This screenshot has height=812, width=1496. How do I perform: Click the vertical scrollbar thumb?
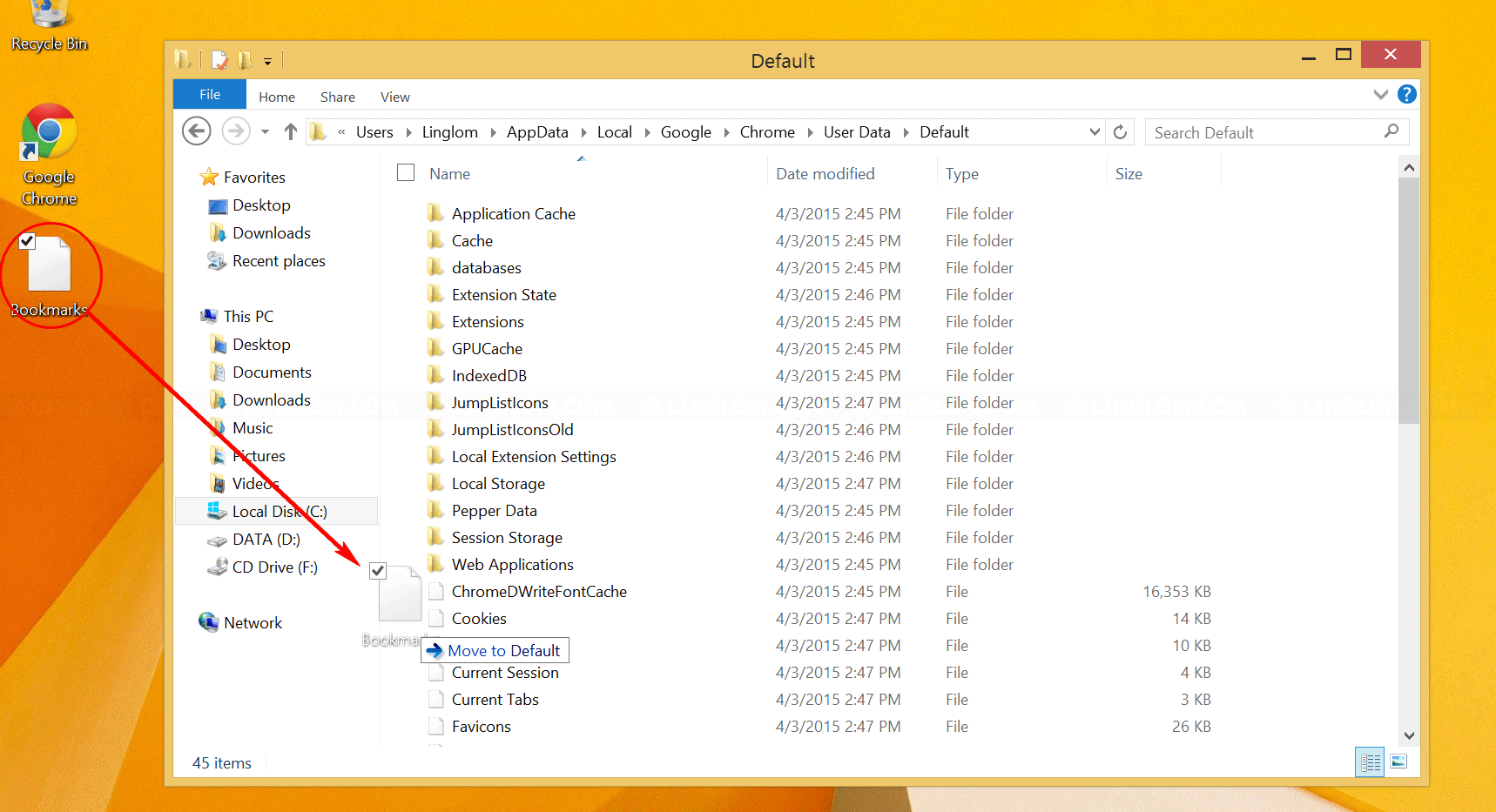(1409, 300)
